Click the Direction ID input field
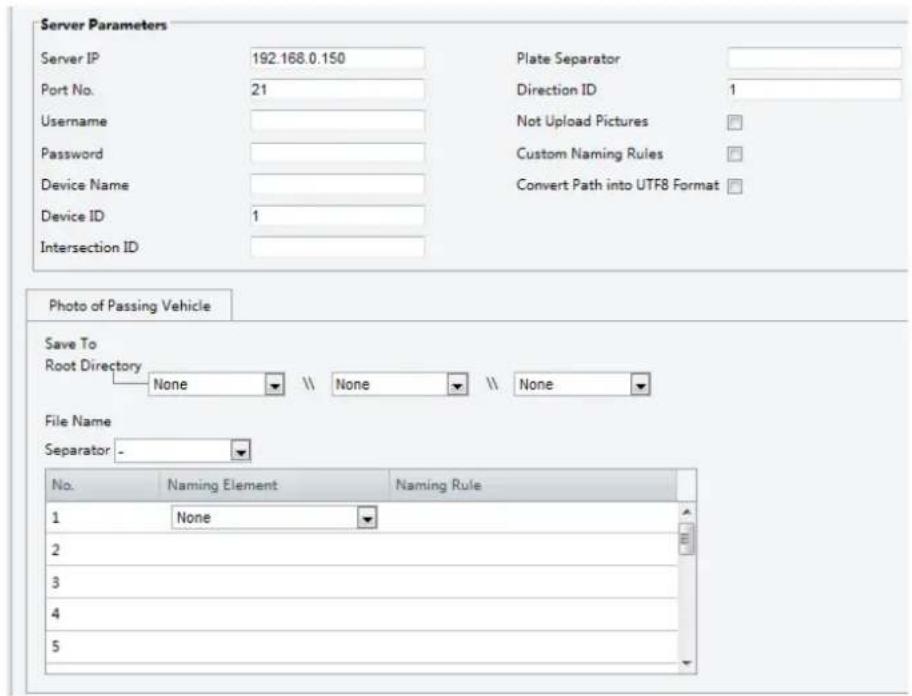912x696 pixels. (814, 90)
